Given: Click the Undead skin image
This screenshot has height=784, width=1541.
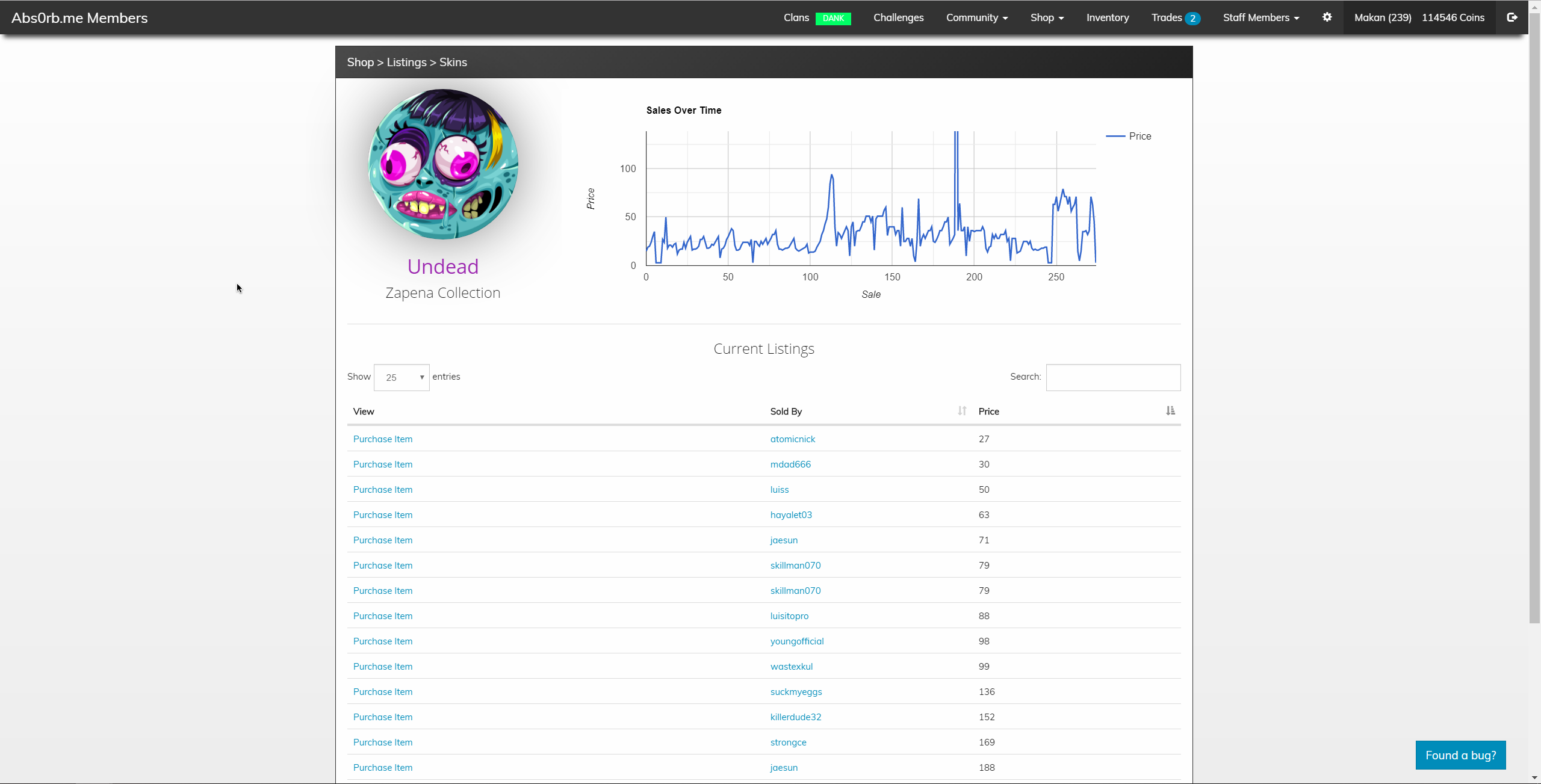Looking at the screenshot, I should pos(443,164).
